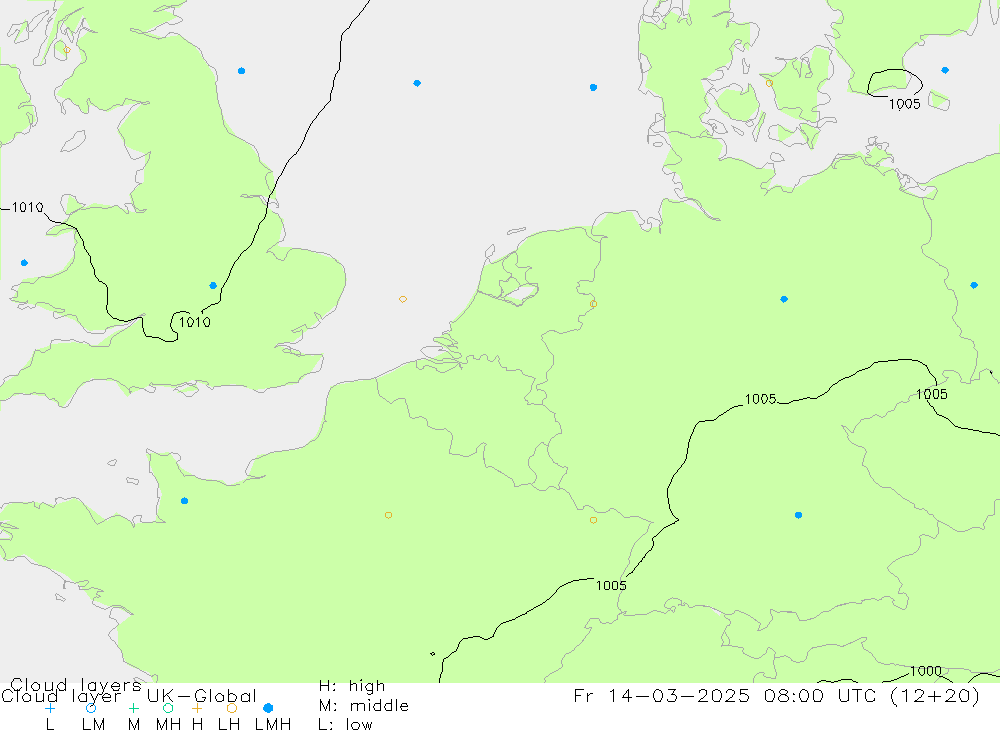Select the blue dot off the Welsh west coast
1000x733 pixels.
click(24, 263)
